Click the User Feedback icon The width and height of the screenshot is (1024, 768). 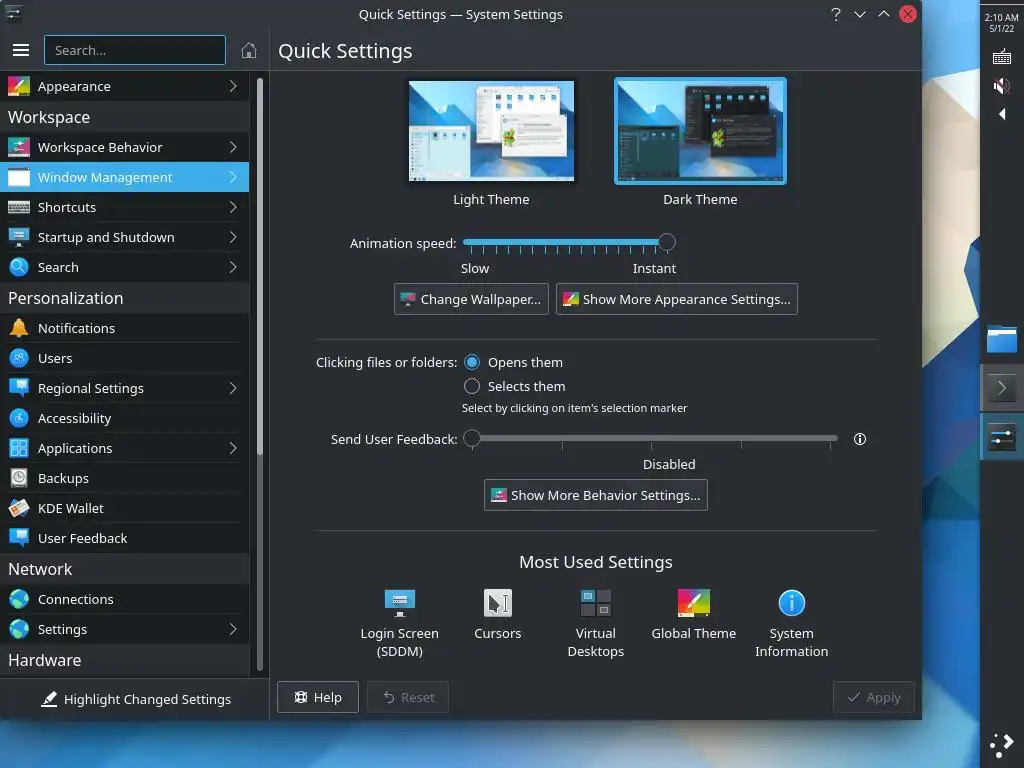[x=18, y=538]
